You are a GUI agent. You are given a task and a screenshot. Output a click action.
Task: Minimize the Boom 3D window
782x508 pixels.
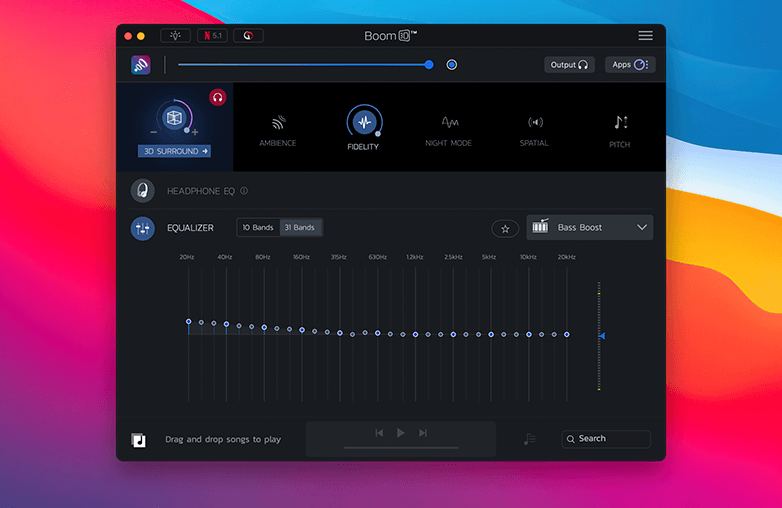(x=141, y=36)
